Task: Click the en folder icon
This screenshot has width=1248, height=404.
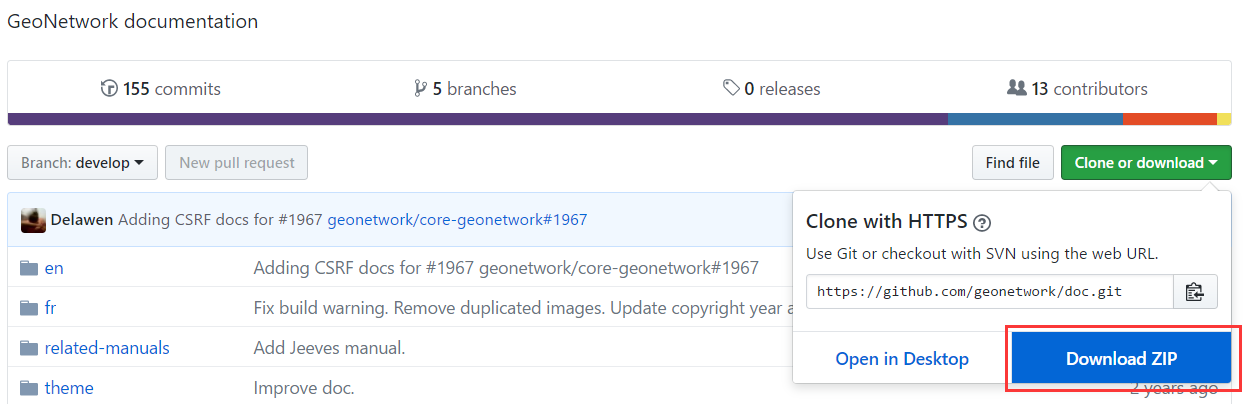Action: [x=28, y=268]
